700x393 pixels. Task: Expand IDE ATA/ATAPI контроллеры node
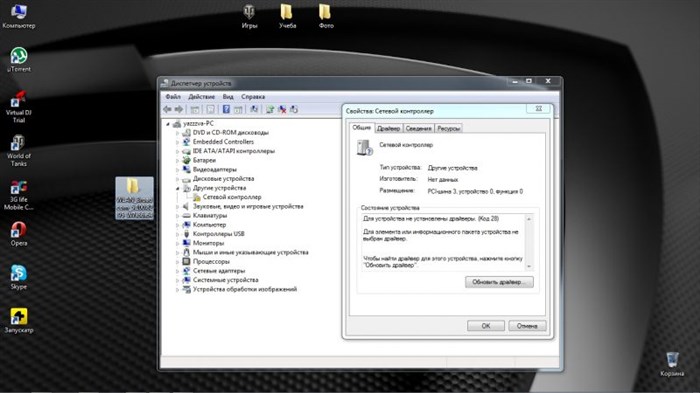[x=178, y=151]
